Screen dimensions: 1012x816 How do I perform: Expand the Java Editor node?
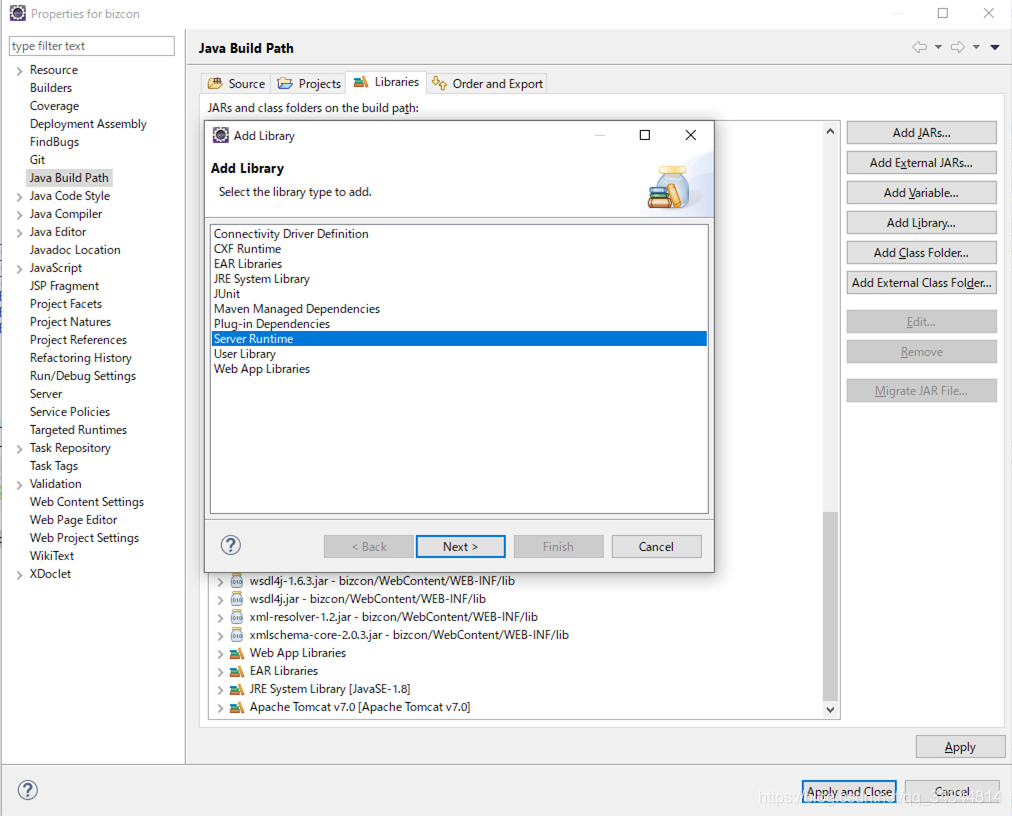tap(19, 233)
